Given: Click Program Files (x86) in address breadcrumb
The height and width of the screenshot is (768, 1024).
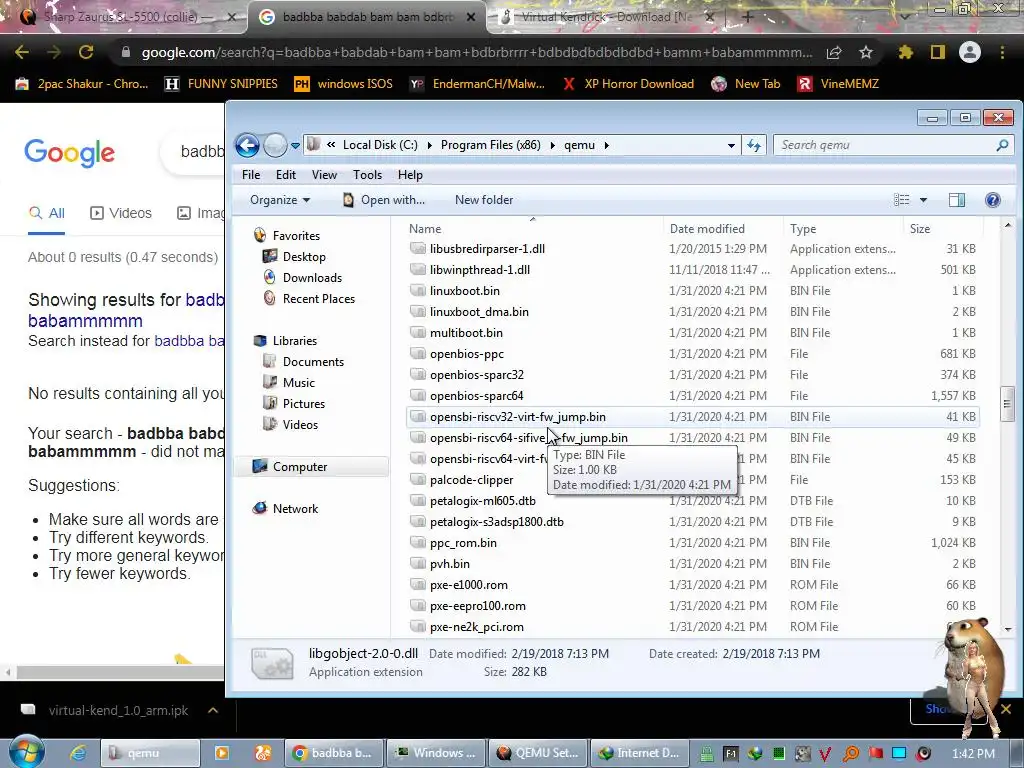Looking at the screenshot, I should click(x=490, y=145).
